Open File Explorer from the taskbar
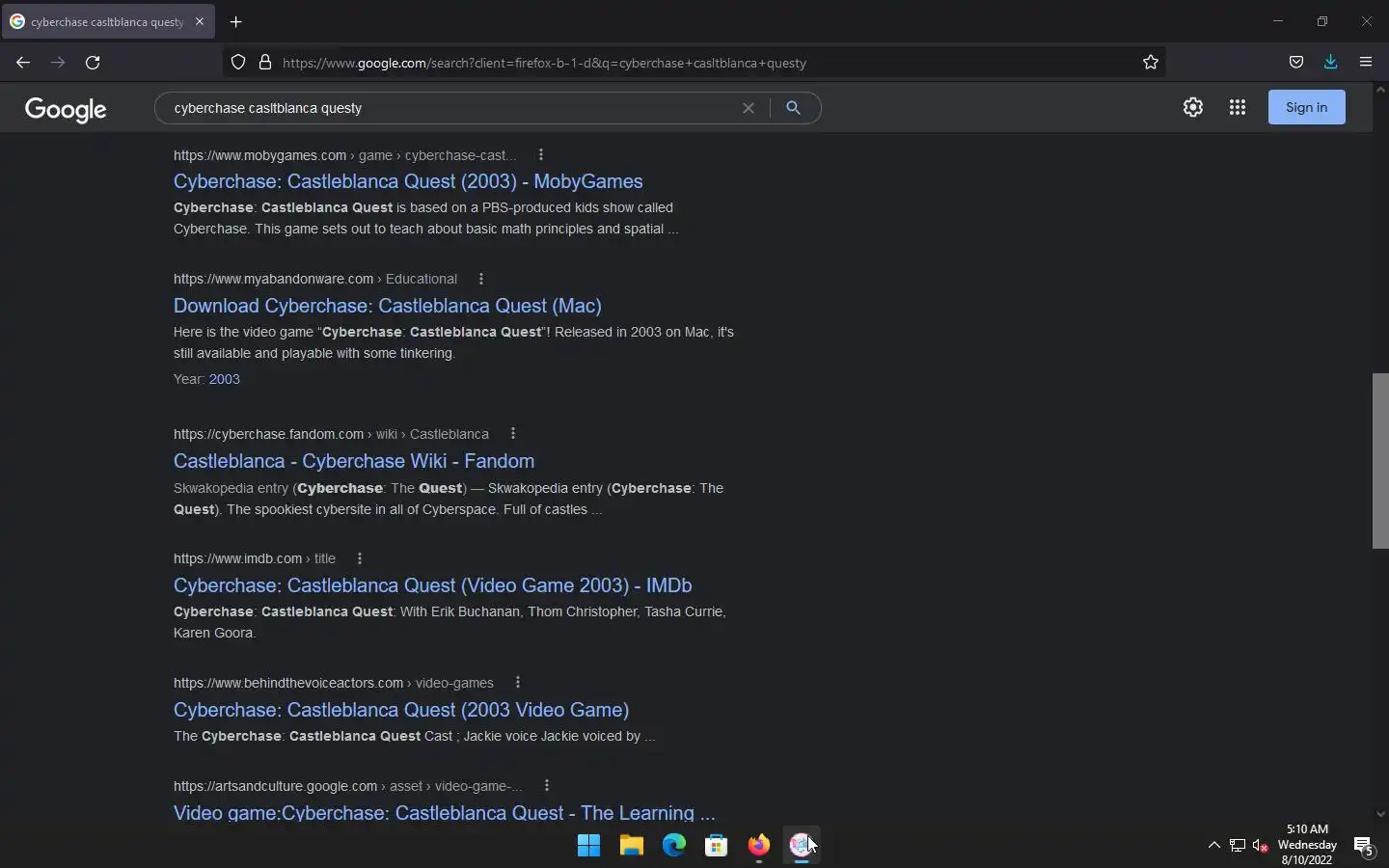This screenshot has height=868, width=1389. (x=632, y=846)
